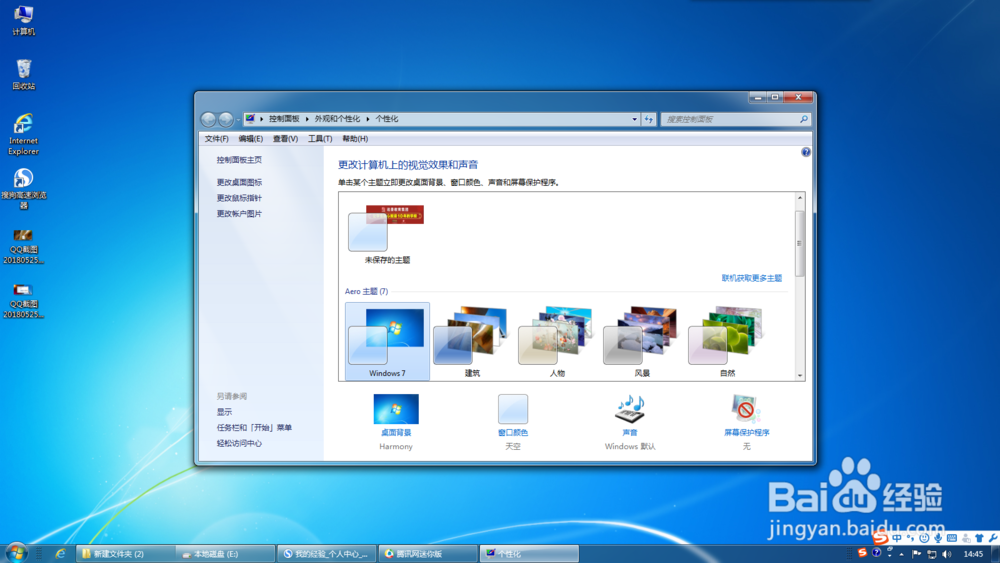This screenshot has height=563, width=1000.
Task: Click 联机获取更多主题 link
Action: pyautogui.click(x=751, y=278)
